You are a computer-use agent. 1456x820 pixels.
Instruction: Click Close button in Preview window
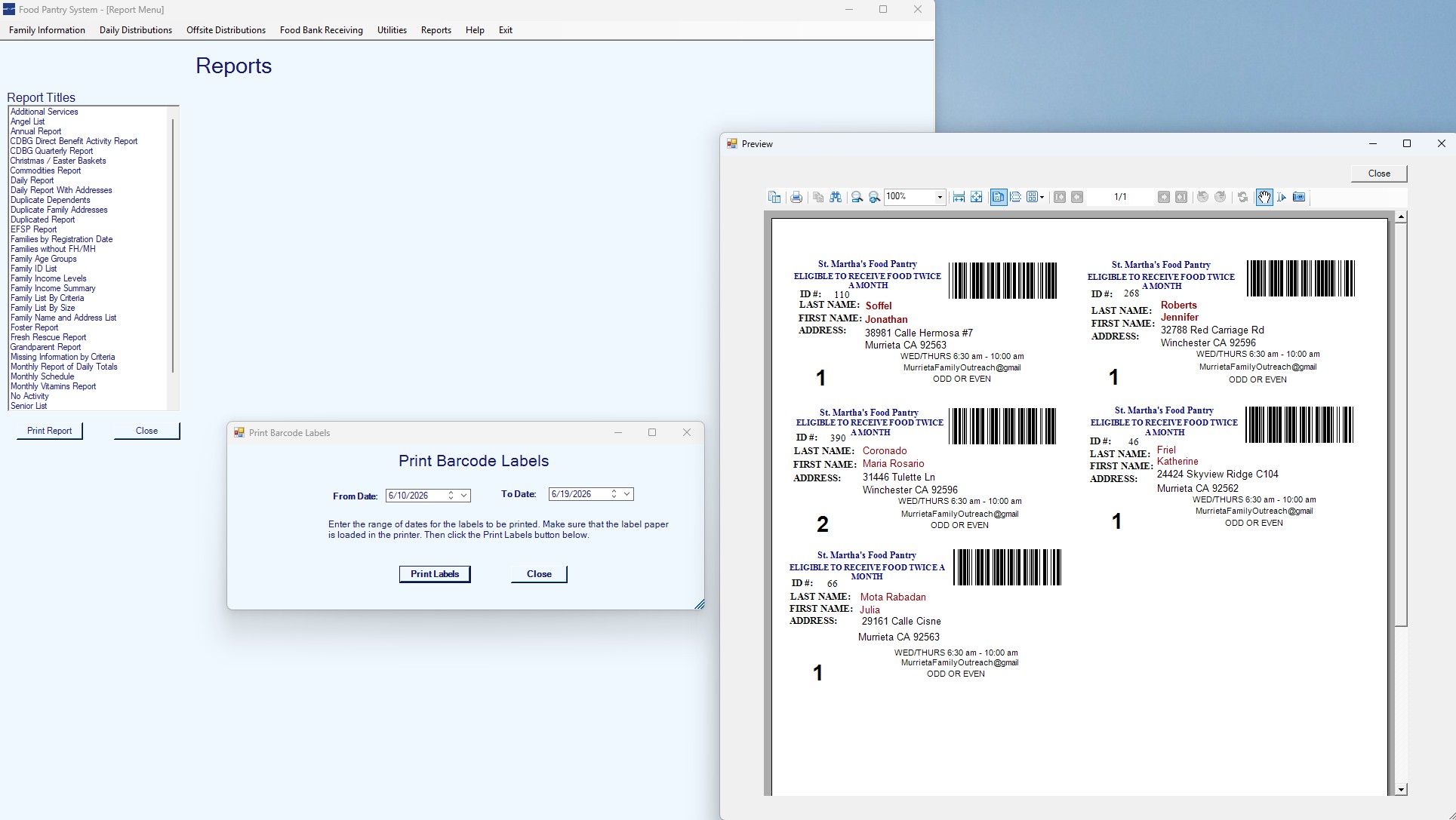tap(1379, 174)
